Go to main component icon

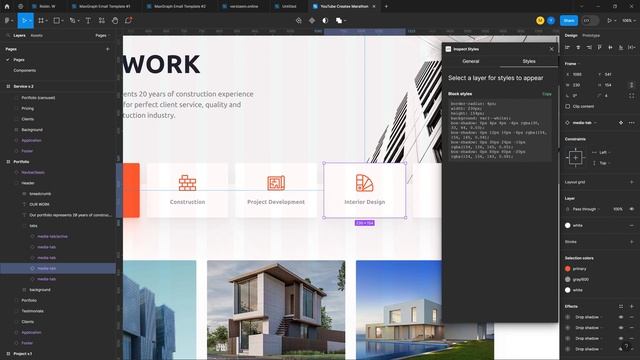pos(621,122)
